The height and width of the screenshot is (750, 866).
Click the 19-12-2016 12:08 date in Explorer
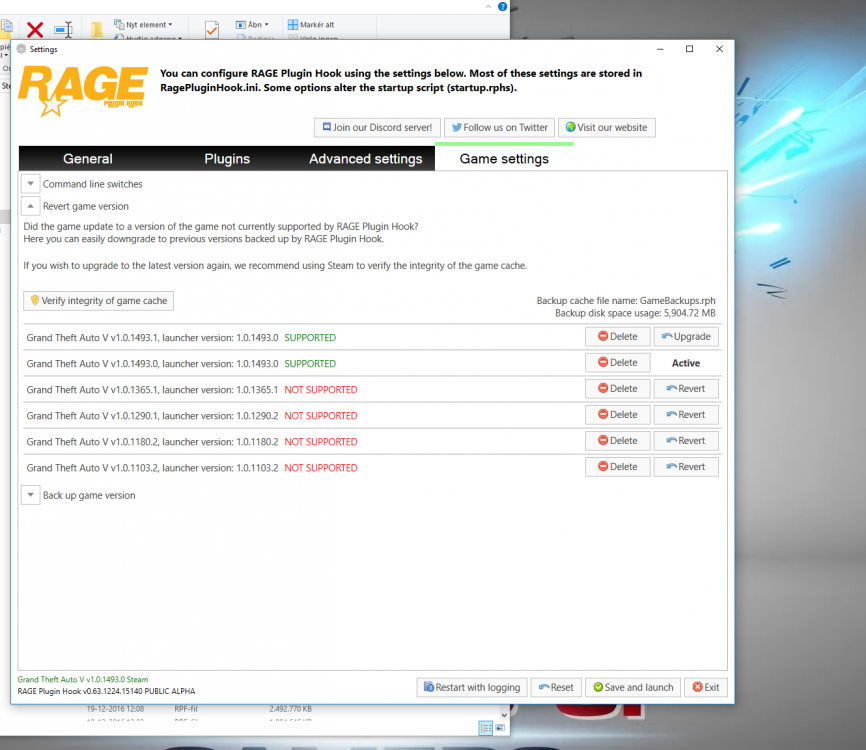tap(115, 709)
